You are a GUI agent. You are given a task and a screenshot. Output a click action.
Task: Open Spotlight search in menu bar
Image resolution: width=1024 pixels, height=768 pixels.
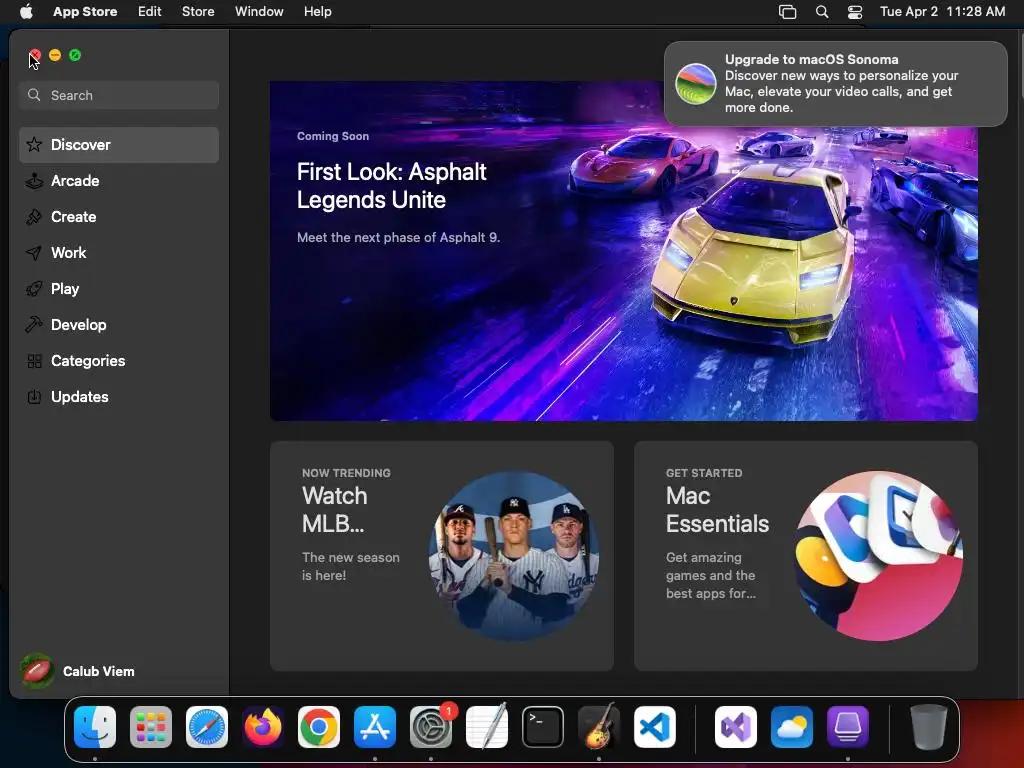tap(822, 12)
